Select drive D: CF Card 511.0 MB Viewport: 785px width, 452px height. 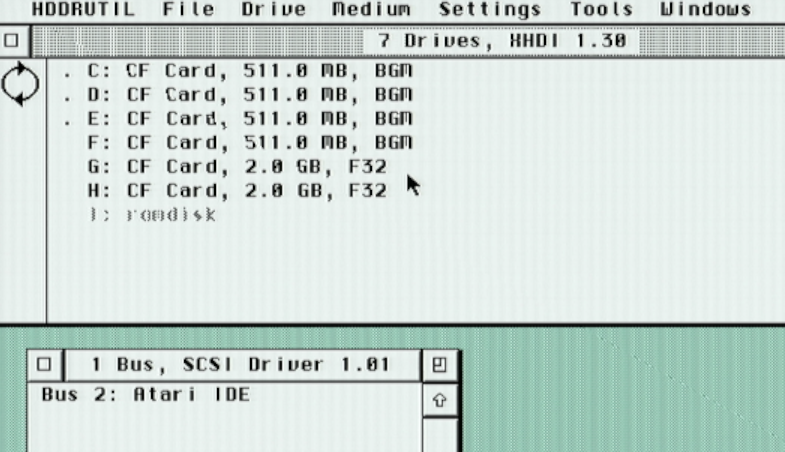(250, 95)
